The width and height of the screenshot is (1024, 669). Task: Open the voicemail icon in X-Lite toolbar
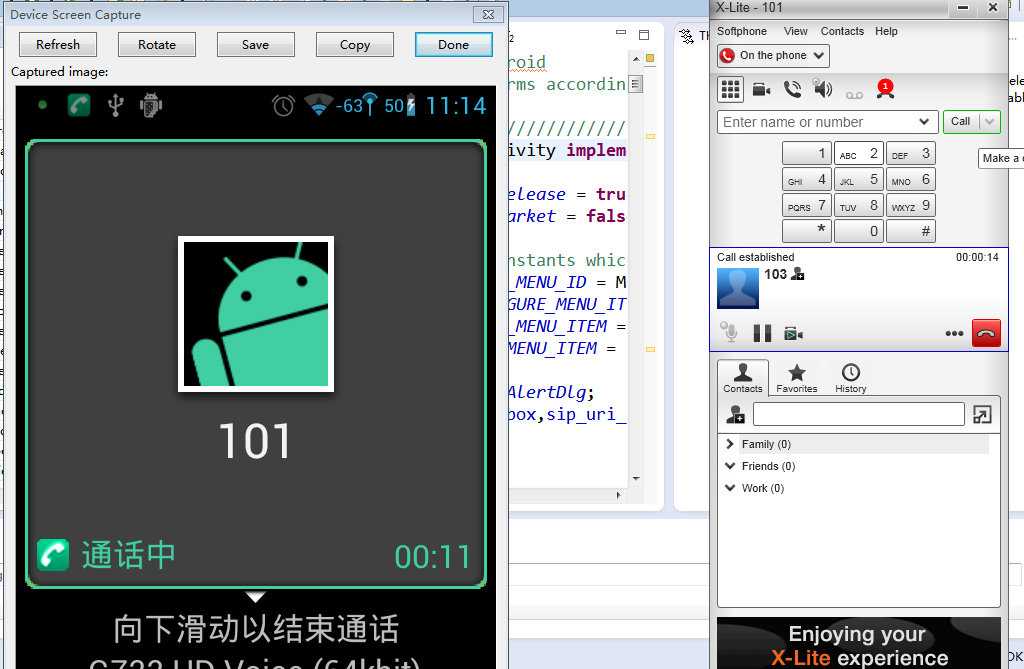click(854, 95)
